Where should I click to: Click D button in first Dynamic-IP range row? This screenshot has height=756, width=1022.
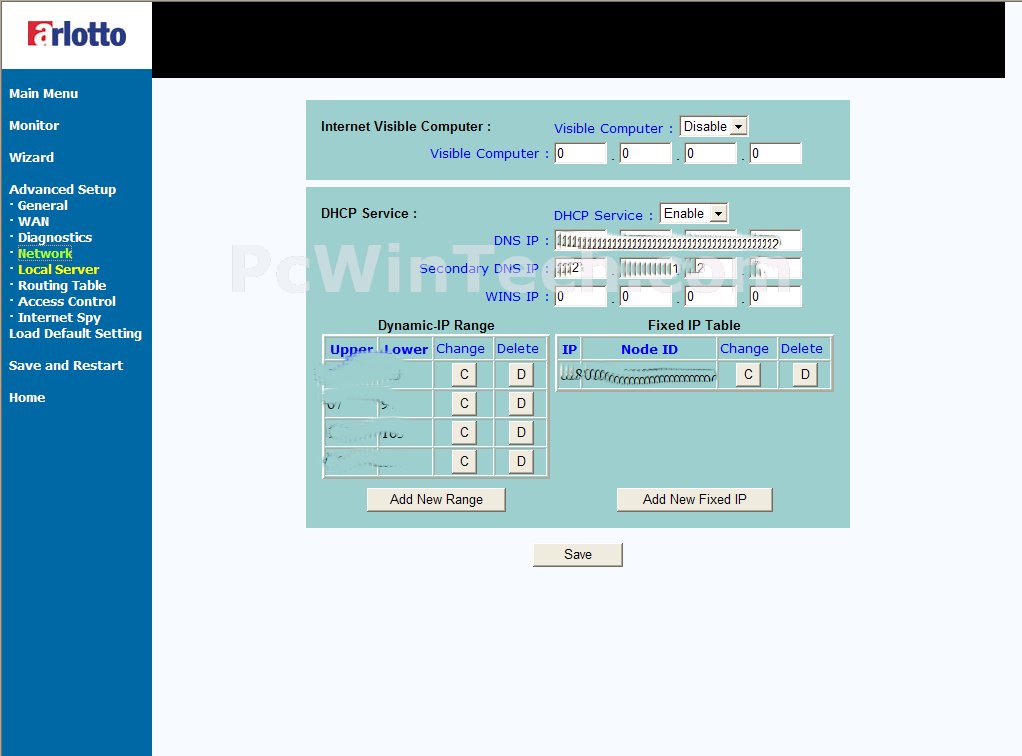(521, 374)
